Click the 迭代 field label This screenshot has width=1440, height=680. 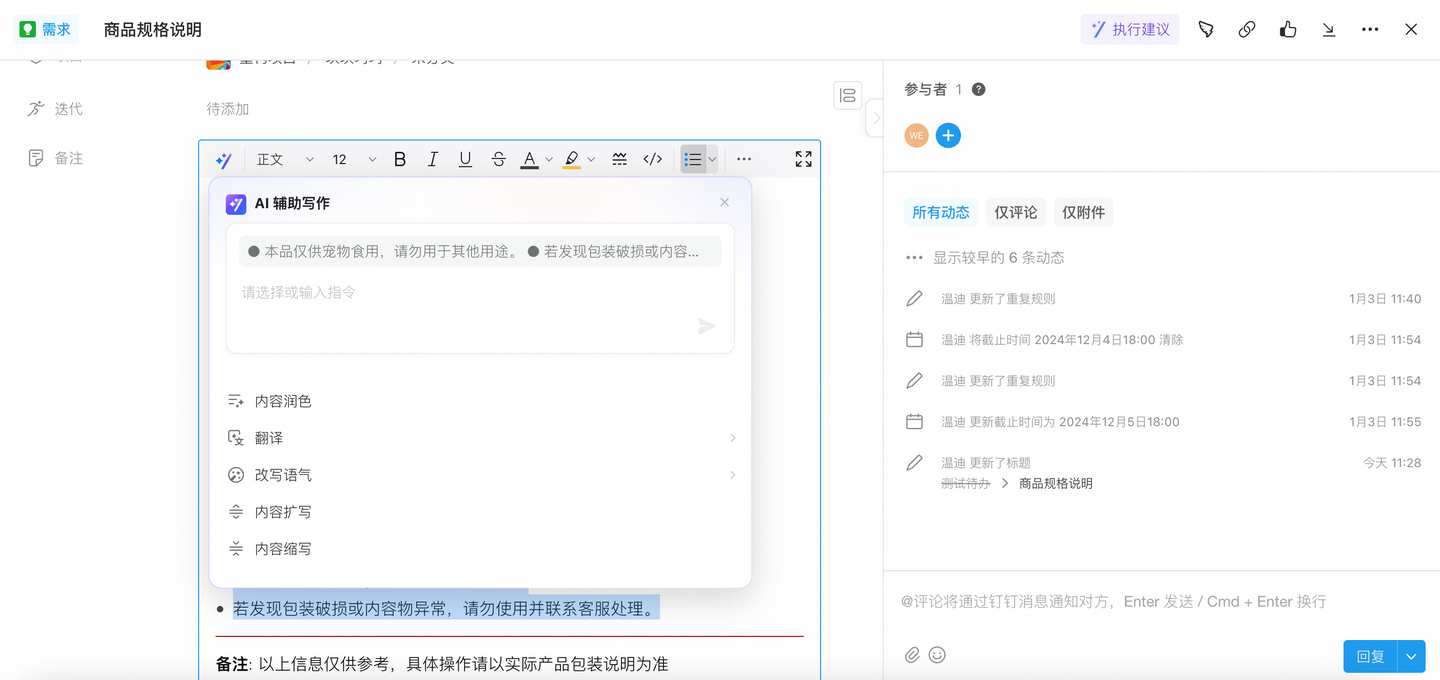[x=68, y=109]
